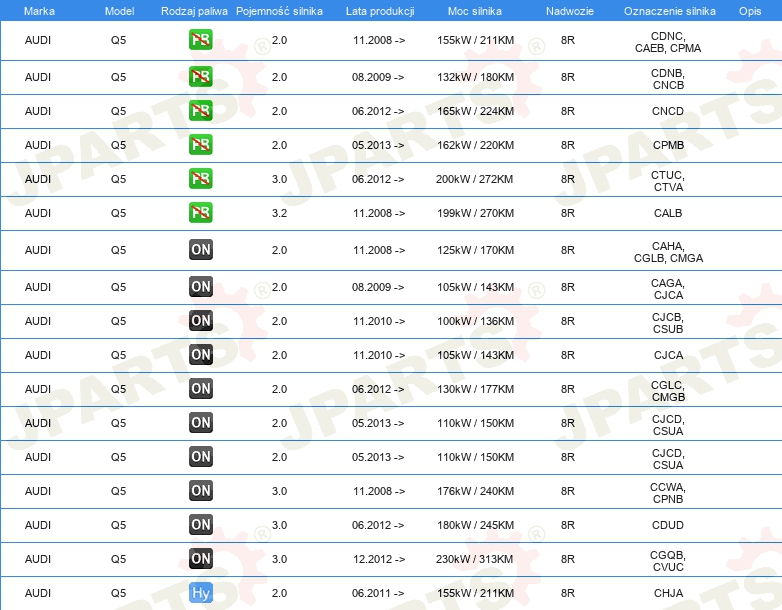
Task: Click the Opis column header
Action: [x=749, y=10]
